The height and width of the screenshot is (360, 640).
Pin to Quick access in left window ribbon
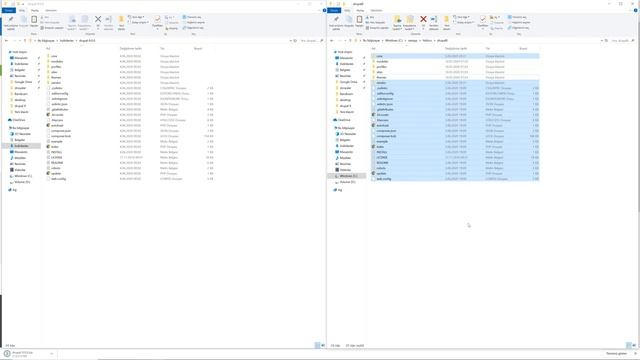(x=11, y=22)
